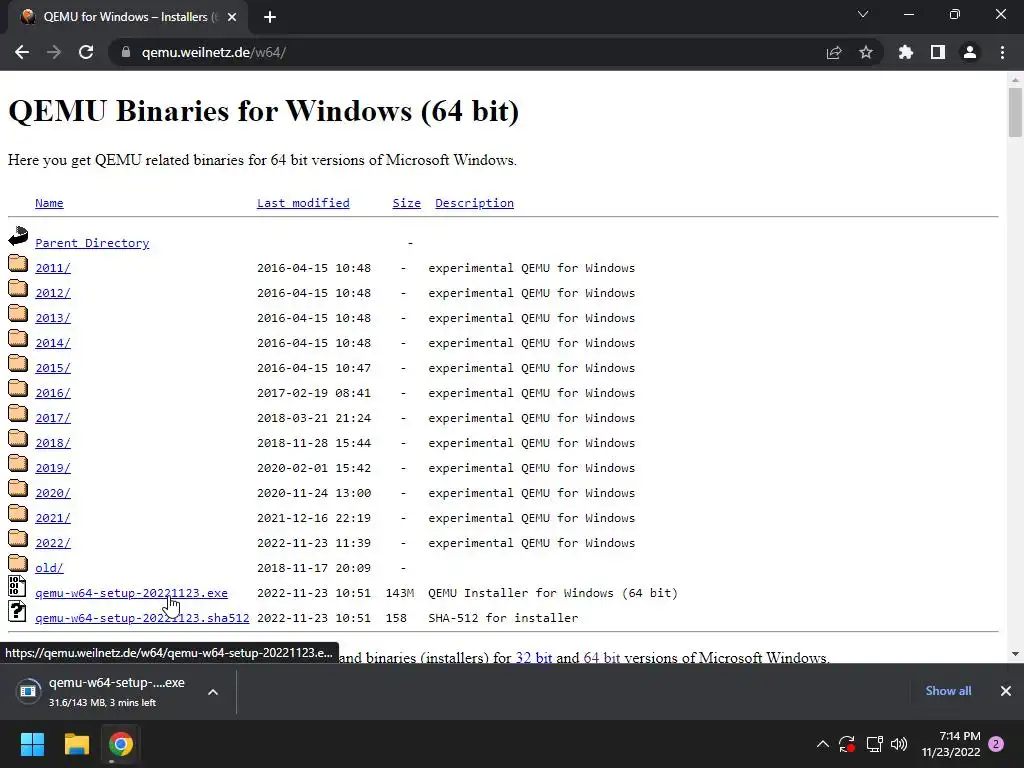Click folder icon beside old/
This screenshot has width=1024, height=768.
click(18, 563)
